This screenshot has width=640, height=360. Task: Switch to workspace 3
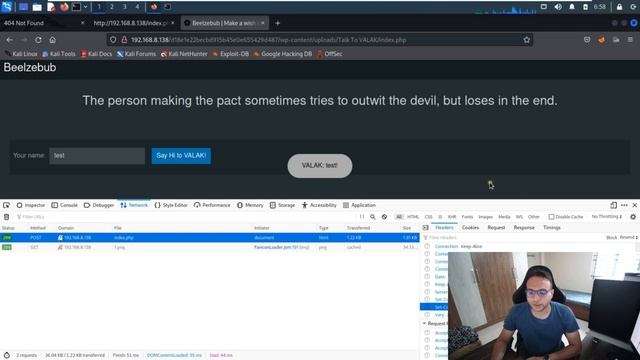(124, 7)
